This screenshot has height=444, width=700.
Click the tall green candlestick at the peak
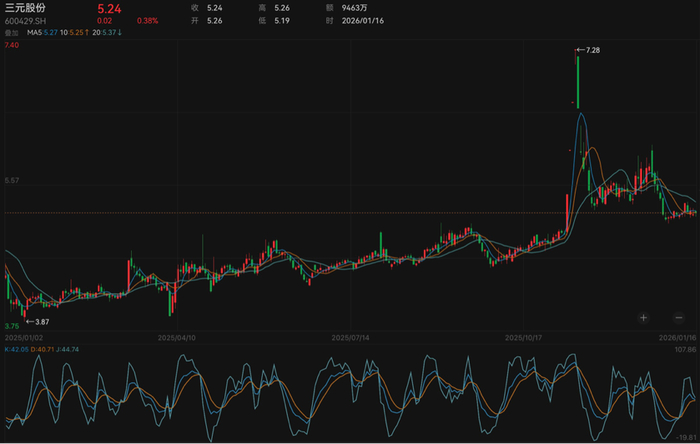[578, 80]
